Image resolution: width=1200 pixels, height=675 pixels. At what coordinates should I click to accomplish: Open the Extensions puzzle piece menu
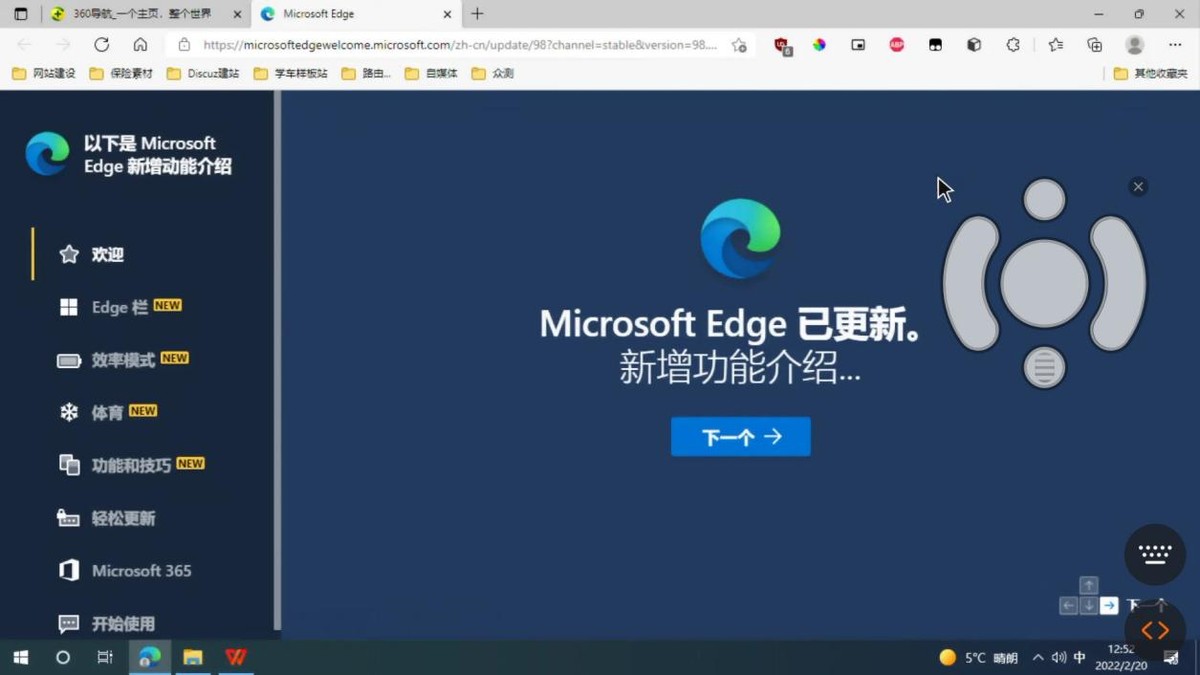pyautogui.click(x=1013, y=45)
